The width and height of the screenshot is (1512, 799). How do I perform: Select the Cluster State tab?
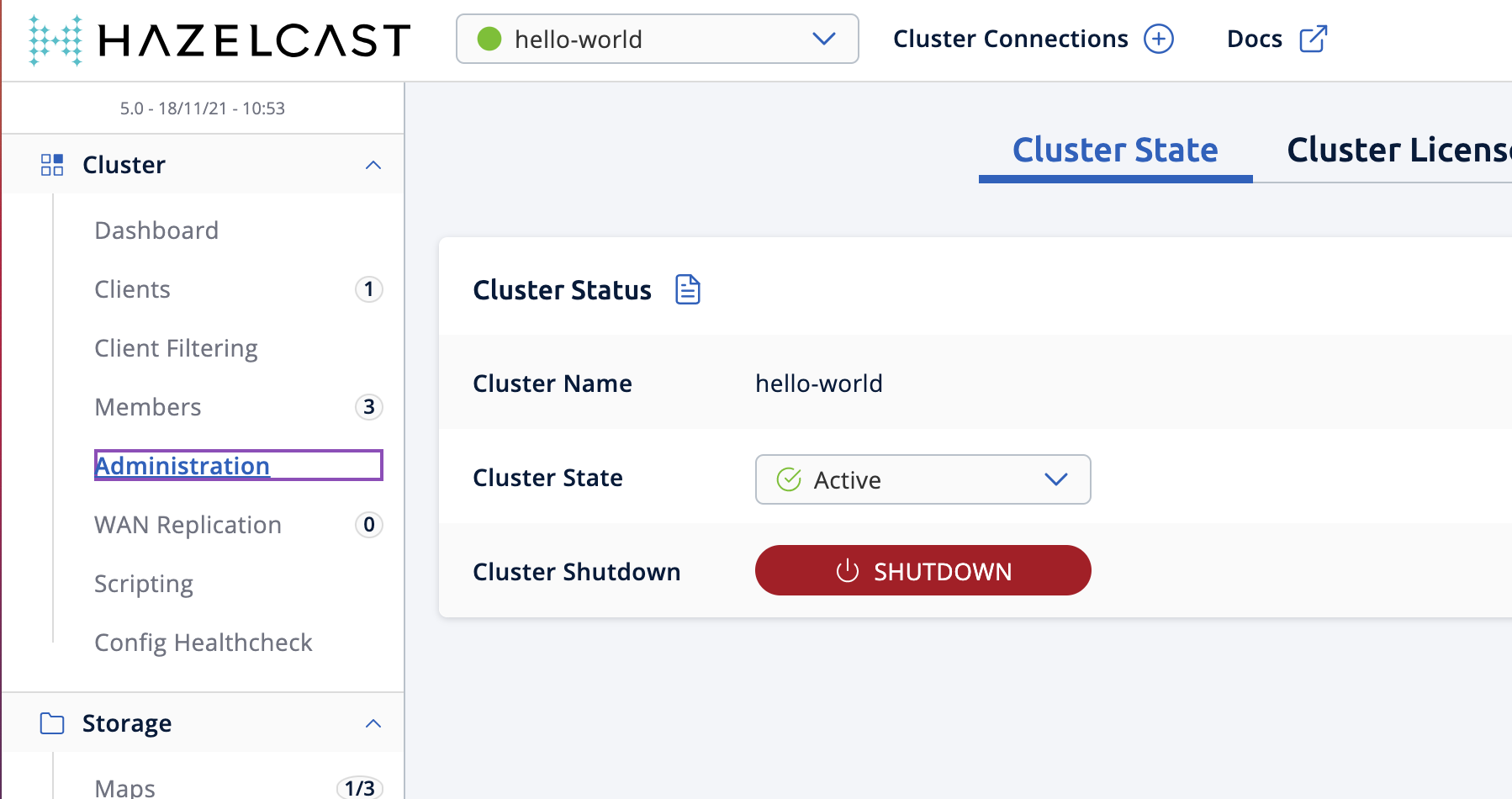tap(1115, 150)
